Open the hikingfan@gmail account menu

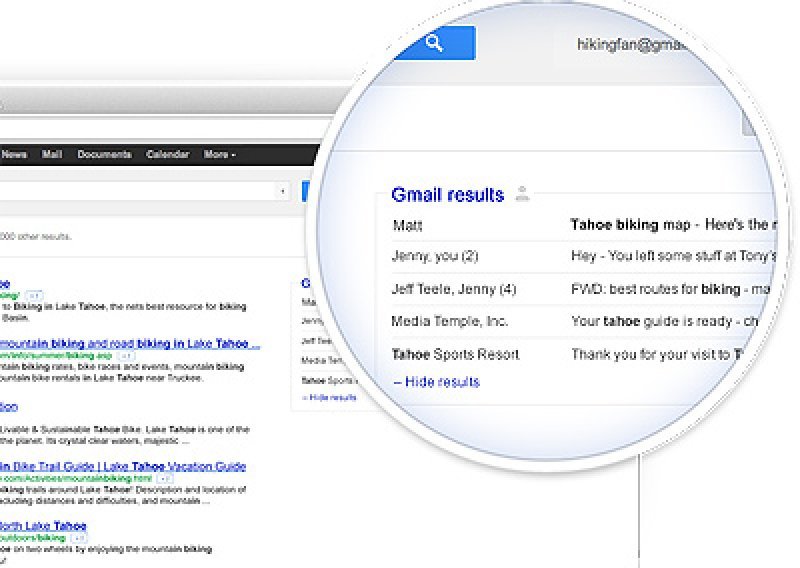point(630,45)
